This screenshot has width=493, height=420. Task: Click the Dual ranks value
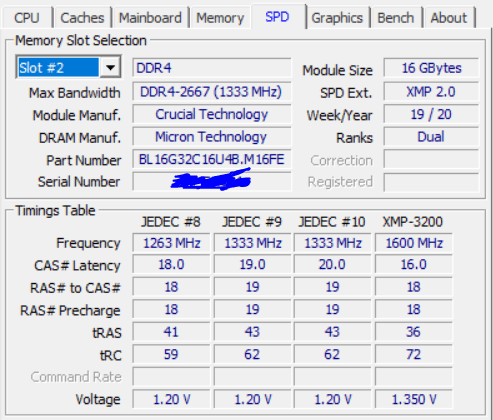pos(431,137)
